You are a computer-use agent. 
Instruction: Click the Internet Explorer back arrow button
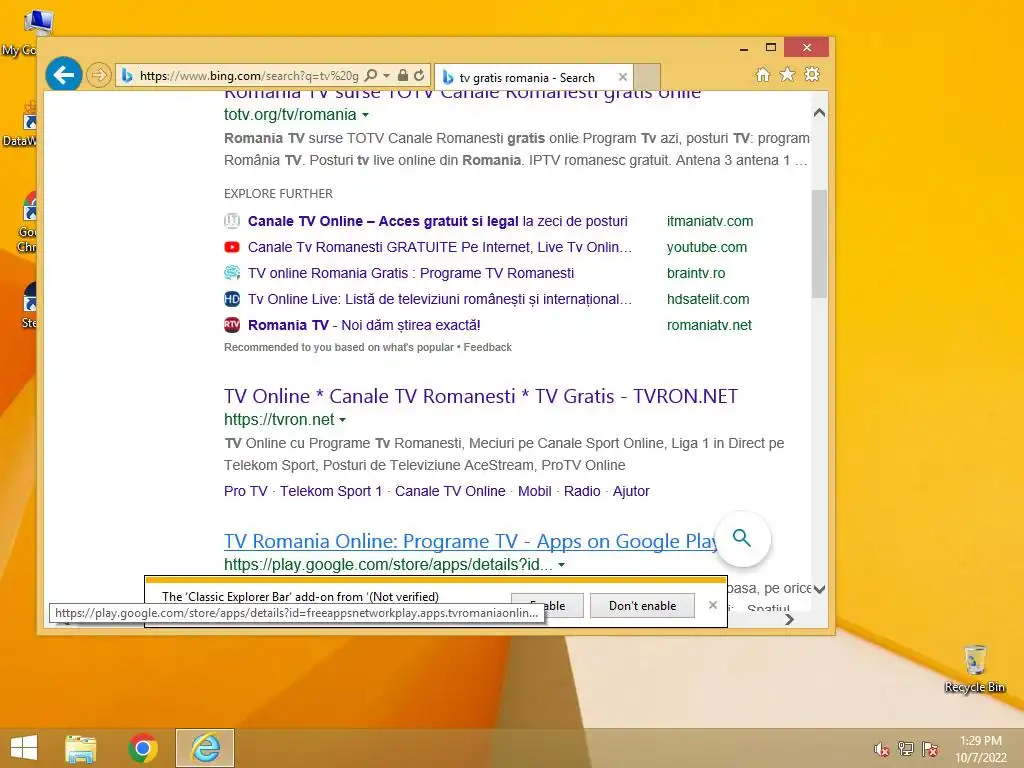coord(63,75)
